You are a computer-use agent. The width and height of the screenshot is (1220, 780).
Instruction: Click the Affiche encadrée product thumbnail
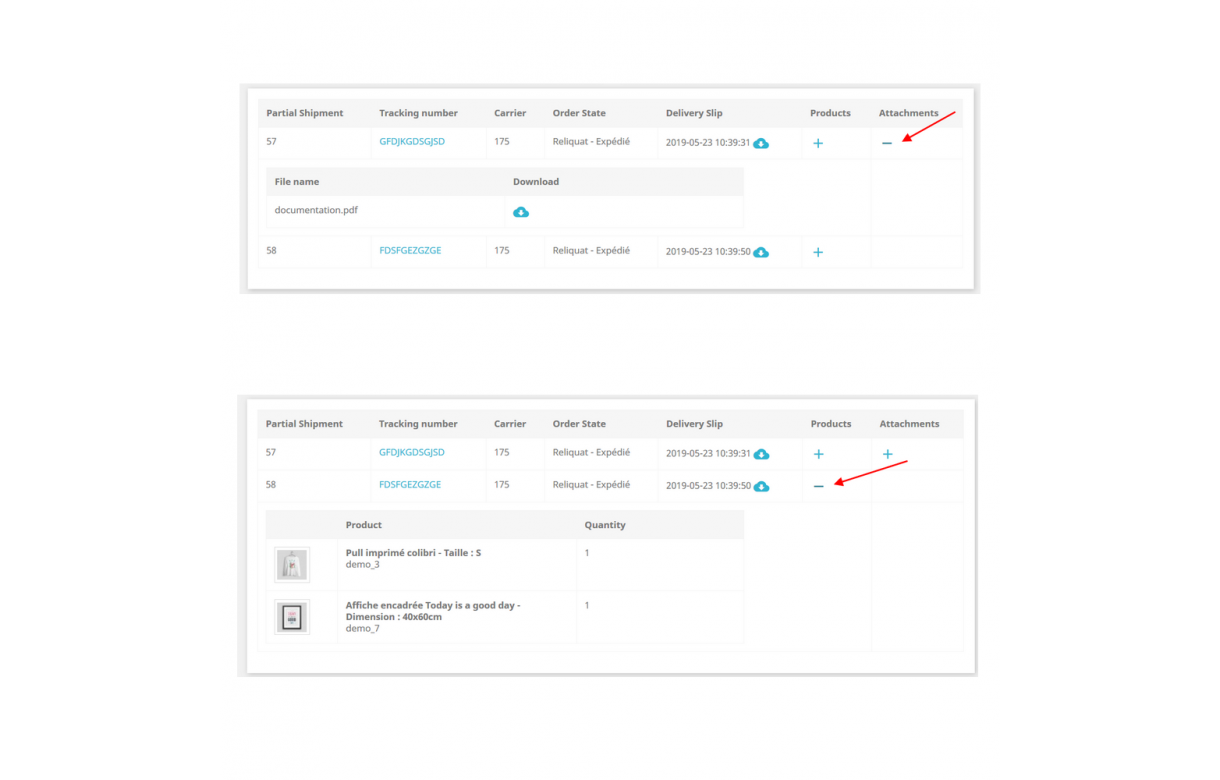[291, 617]
